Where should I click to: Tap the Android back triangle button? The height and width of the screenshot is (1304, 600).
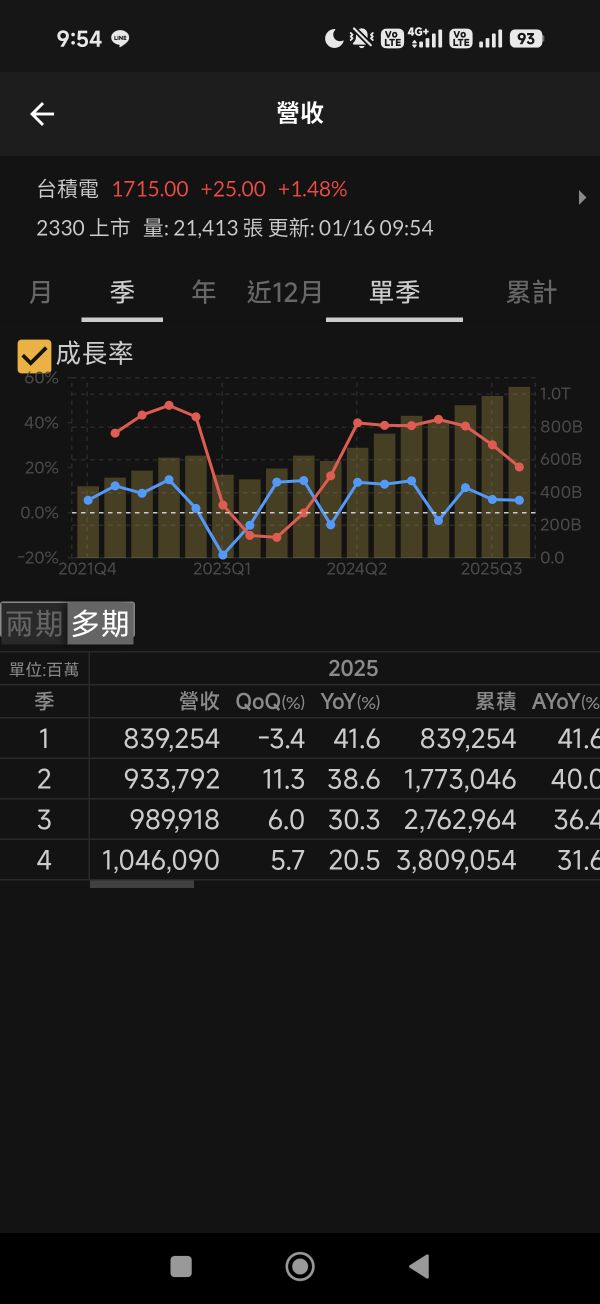(x=419, y=1266)
